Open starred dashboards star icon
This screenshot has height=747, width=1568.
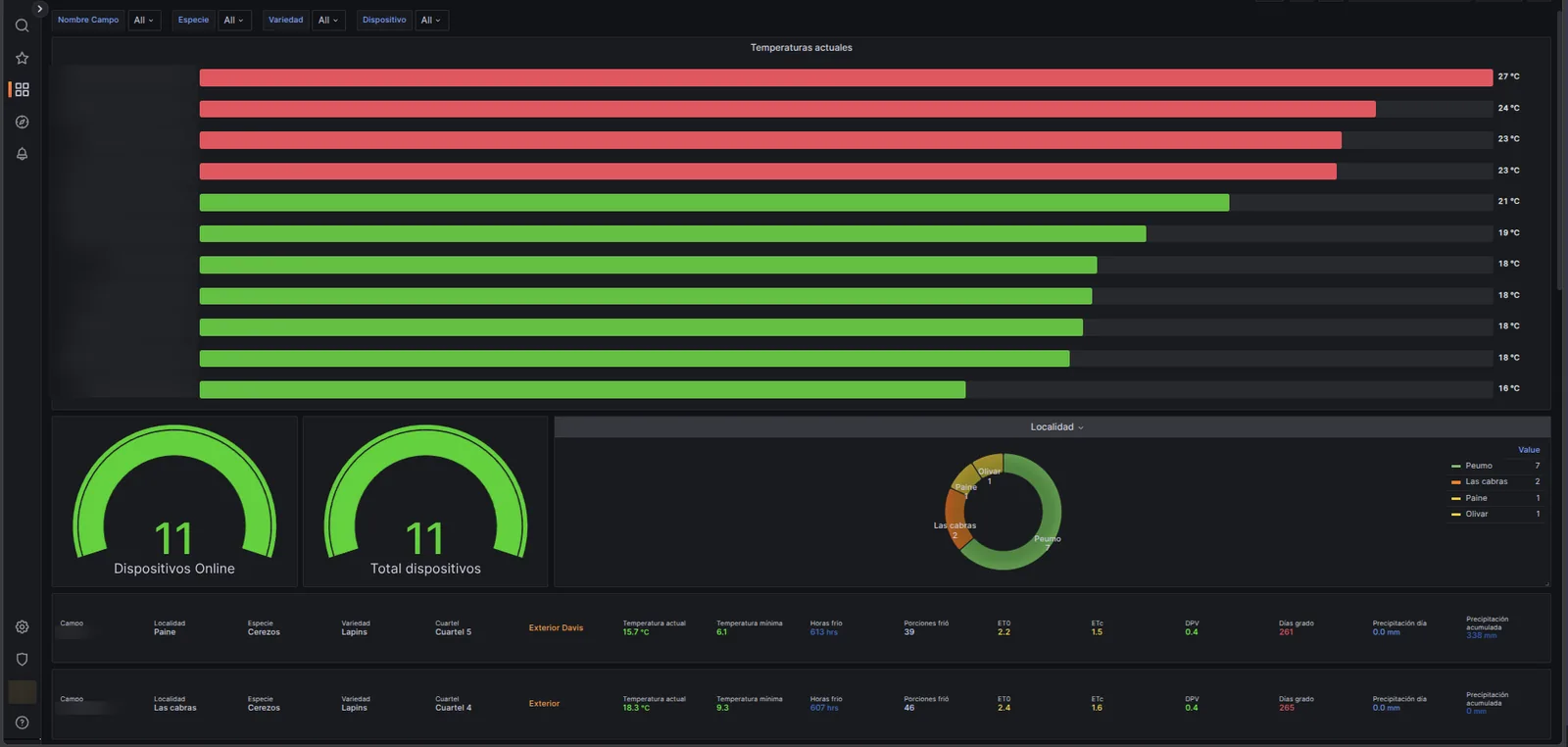pos(22,58)
